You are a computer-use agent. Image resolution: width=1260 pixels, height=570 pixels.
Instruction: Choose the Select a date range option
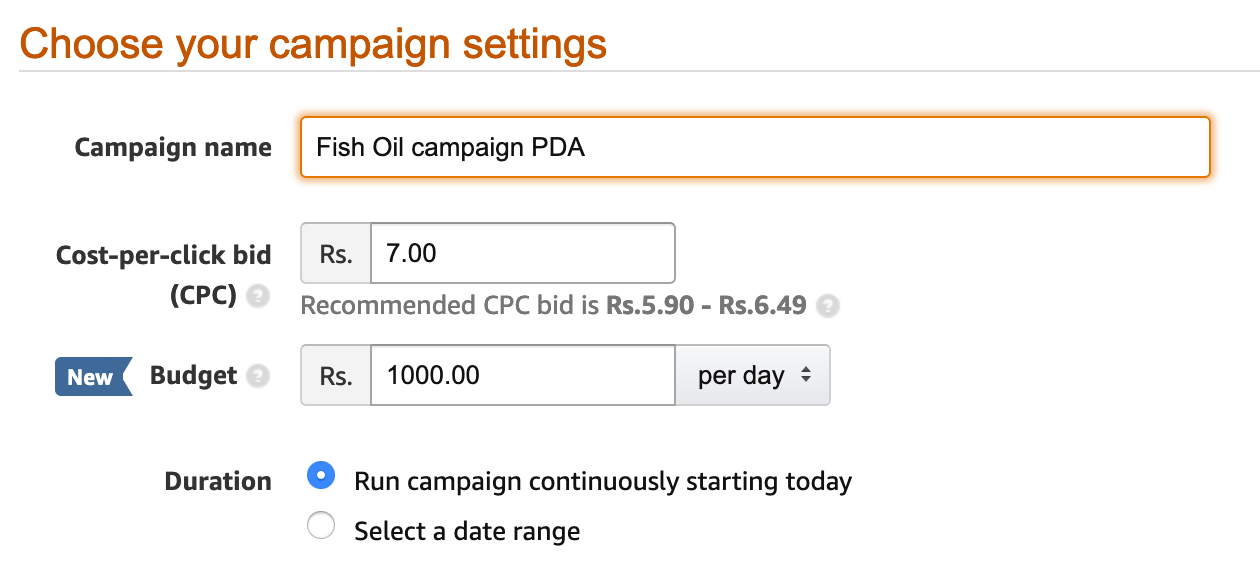(321, 526)
